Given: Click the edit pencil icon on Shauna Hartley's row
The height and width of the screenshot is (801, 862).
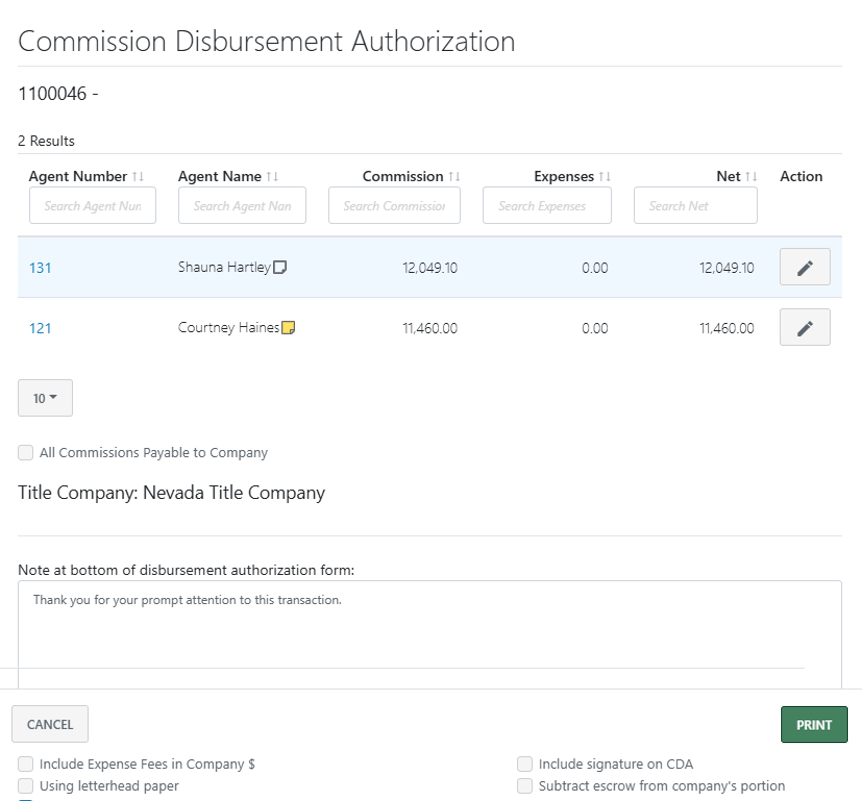Looking at the screenshot, I should [804, 266].
